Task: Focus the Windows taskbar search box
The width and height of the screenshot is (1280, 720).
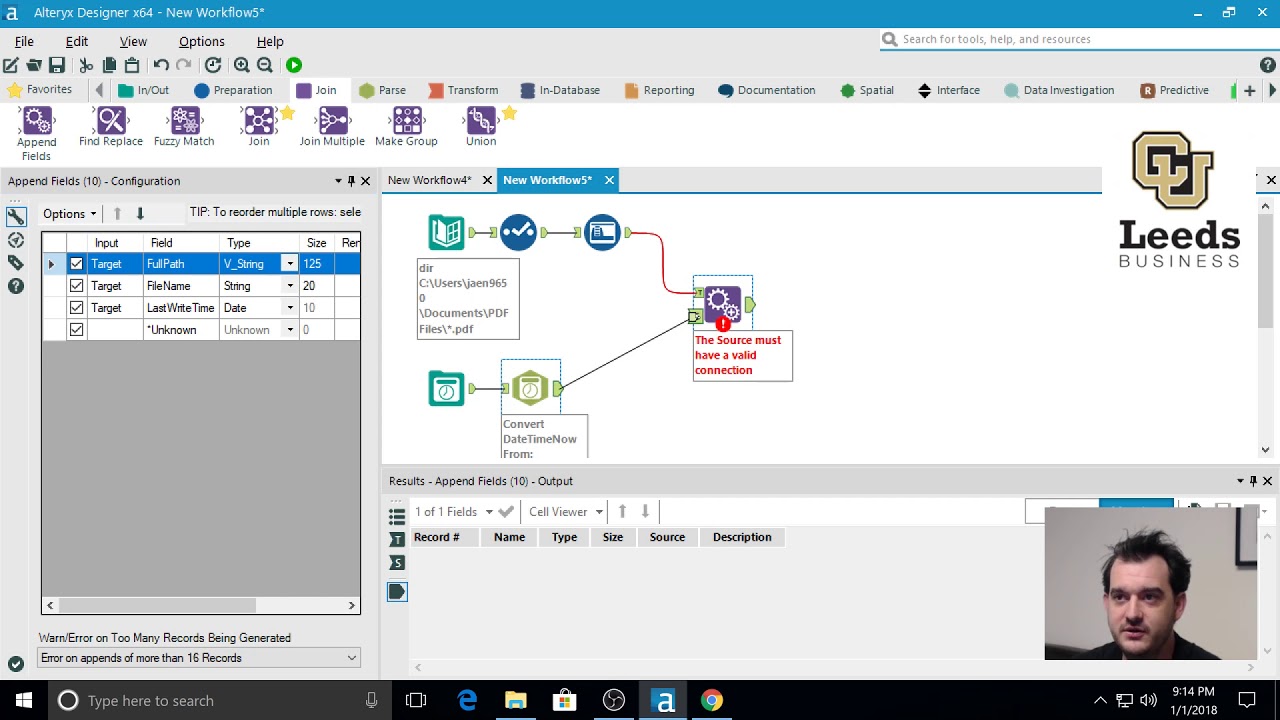Action: (x=217, y=700)
